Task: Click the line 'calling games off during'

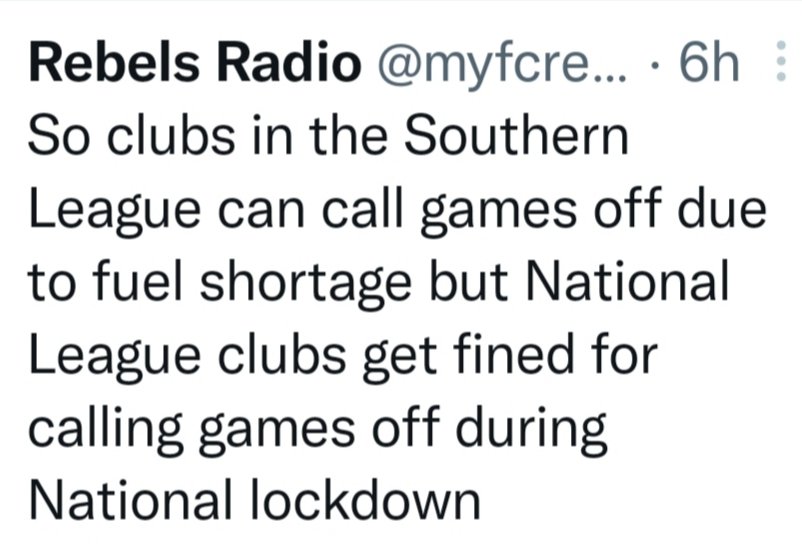Action: 318,429
